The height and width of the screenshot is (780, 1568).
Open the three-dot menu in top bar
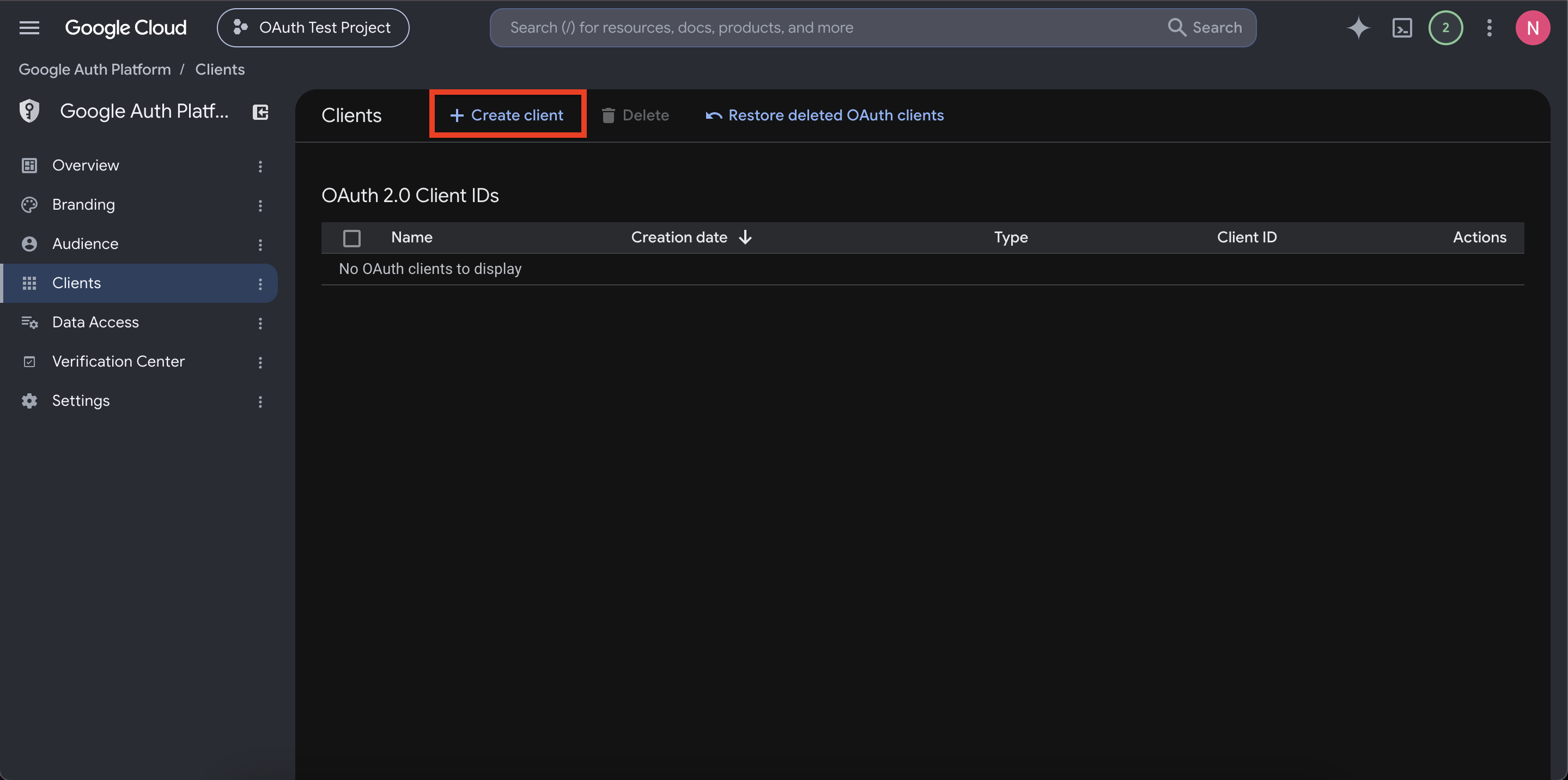point(1489,27)
